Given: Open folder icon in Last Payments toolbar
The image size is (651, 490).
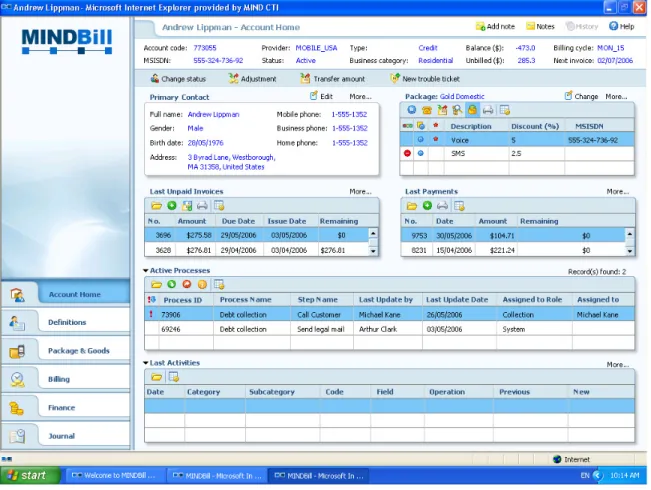Looking at the screenshot, I should pyautogui.click(x=411, y=206).
